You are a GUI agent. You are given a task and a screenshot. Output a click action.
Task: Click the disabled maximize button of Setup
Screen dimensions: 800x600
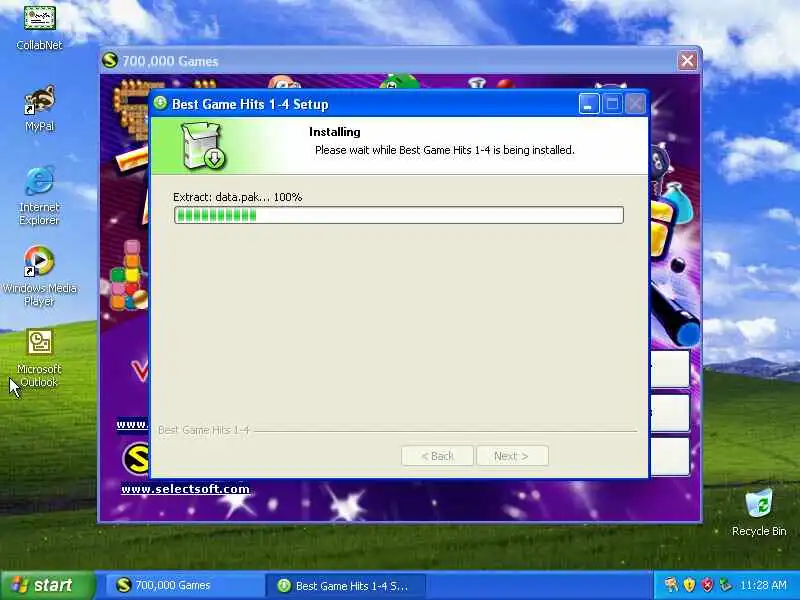coord(612,104)
